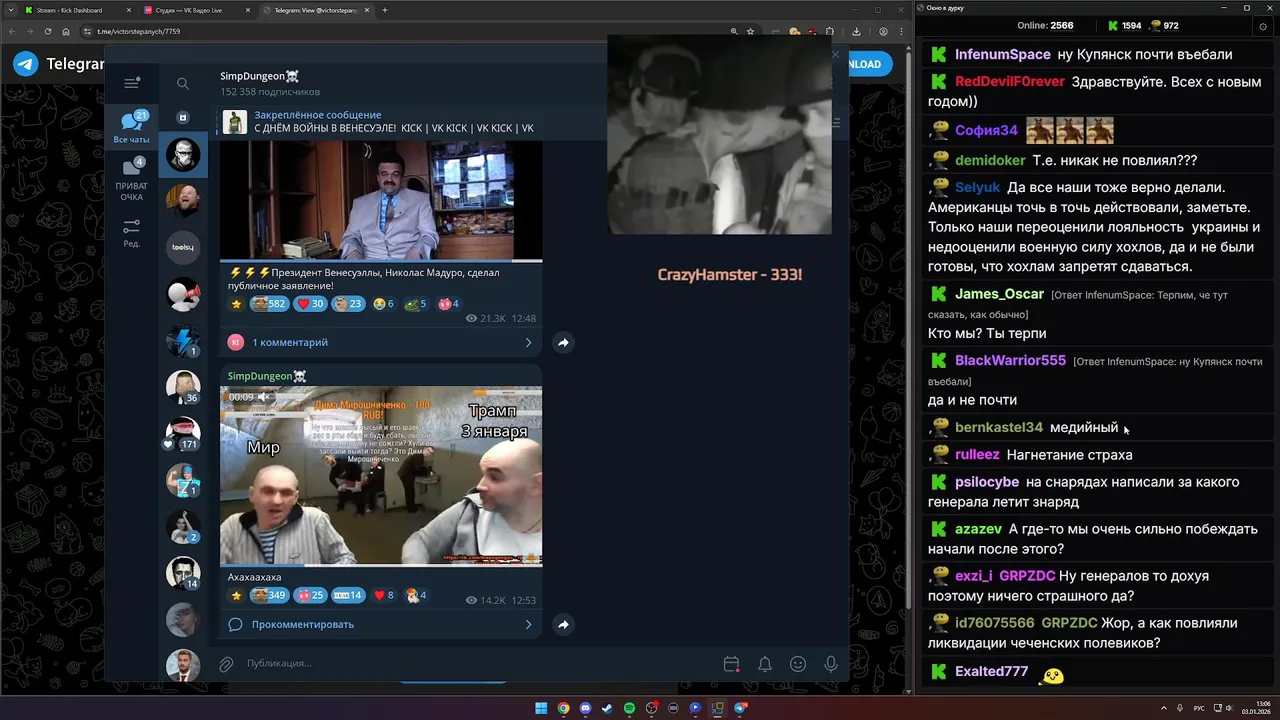The height and width of the screenshot is (720, 1280).
Task: Open a new browser tab
Action: pos(385,10)
